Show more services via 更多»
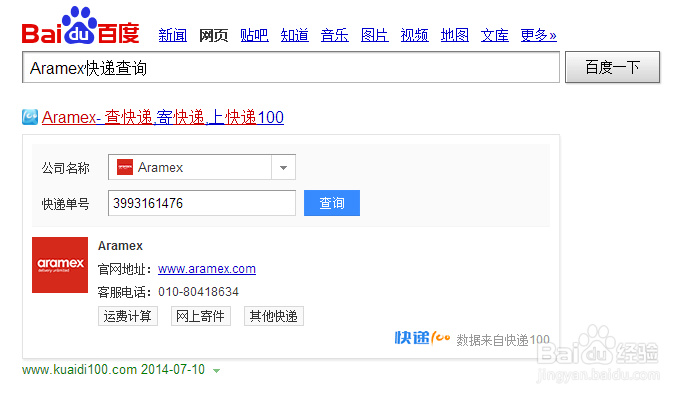 click(x=538, y=35)
